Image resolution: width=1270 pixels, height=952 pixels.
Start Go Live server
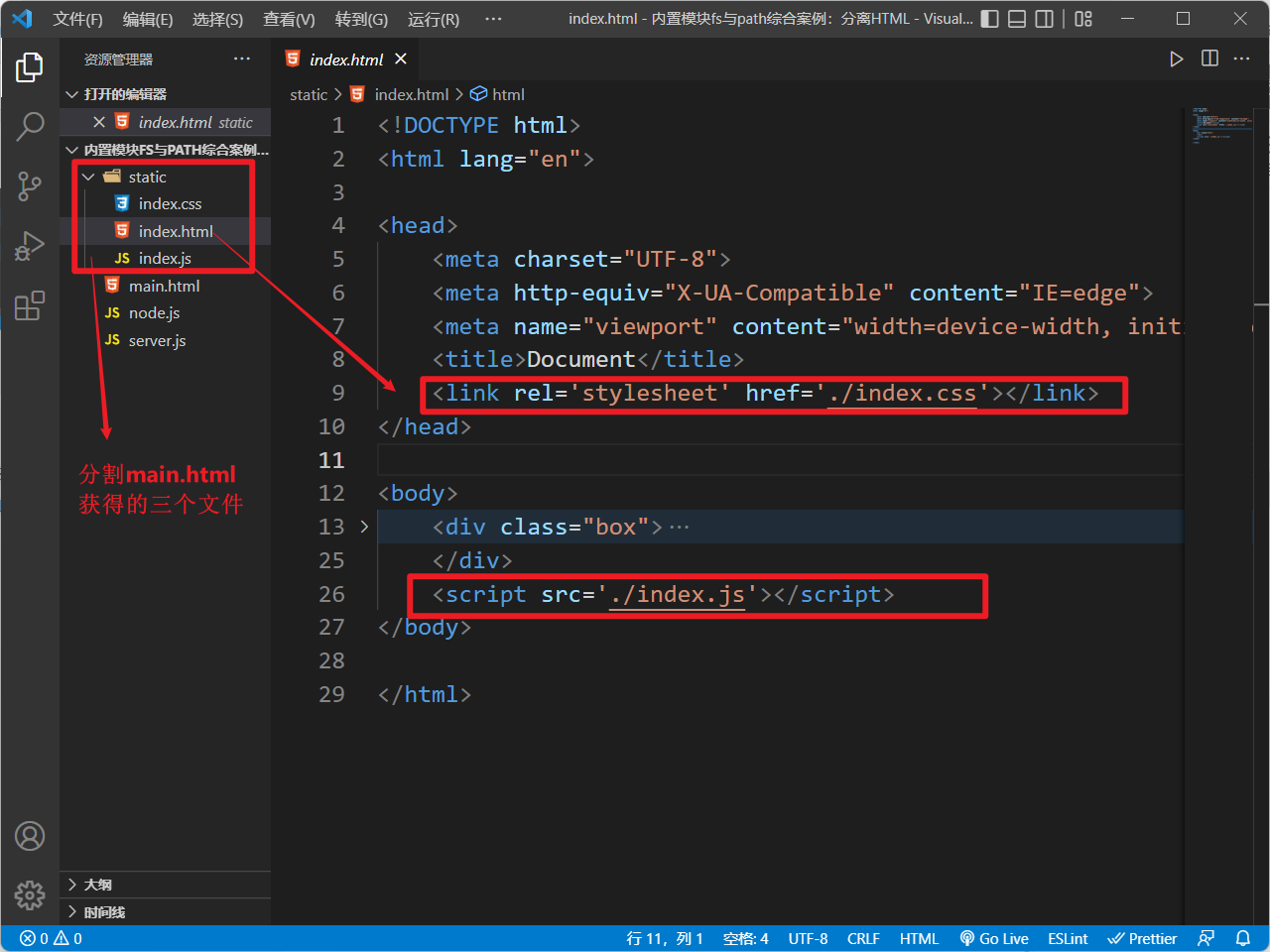[994, 938]
